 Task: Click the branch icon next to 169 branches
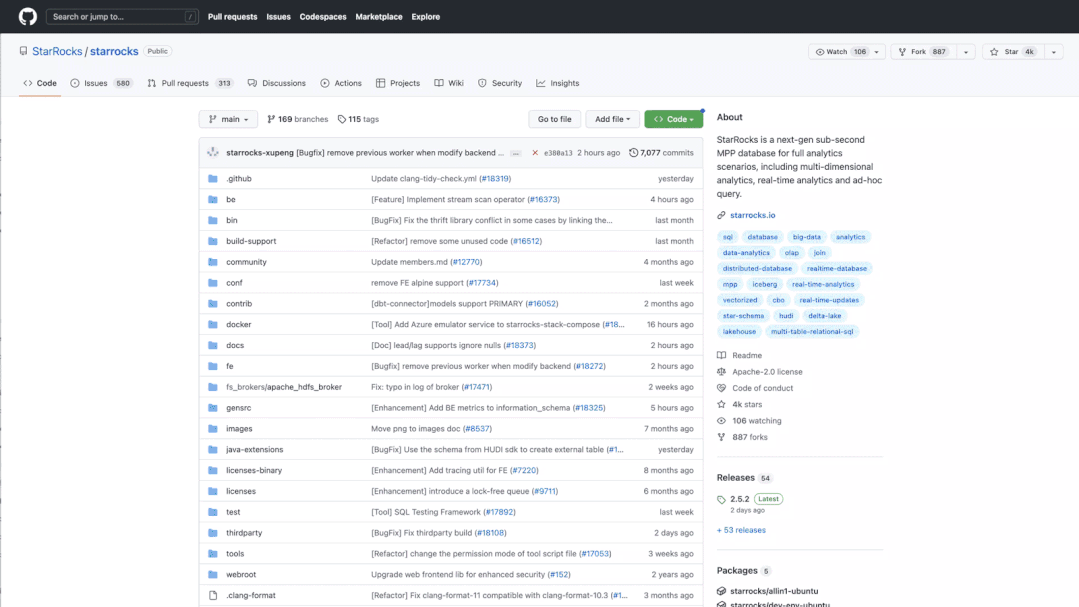(x=271, y=119)
